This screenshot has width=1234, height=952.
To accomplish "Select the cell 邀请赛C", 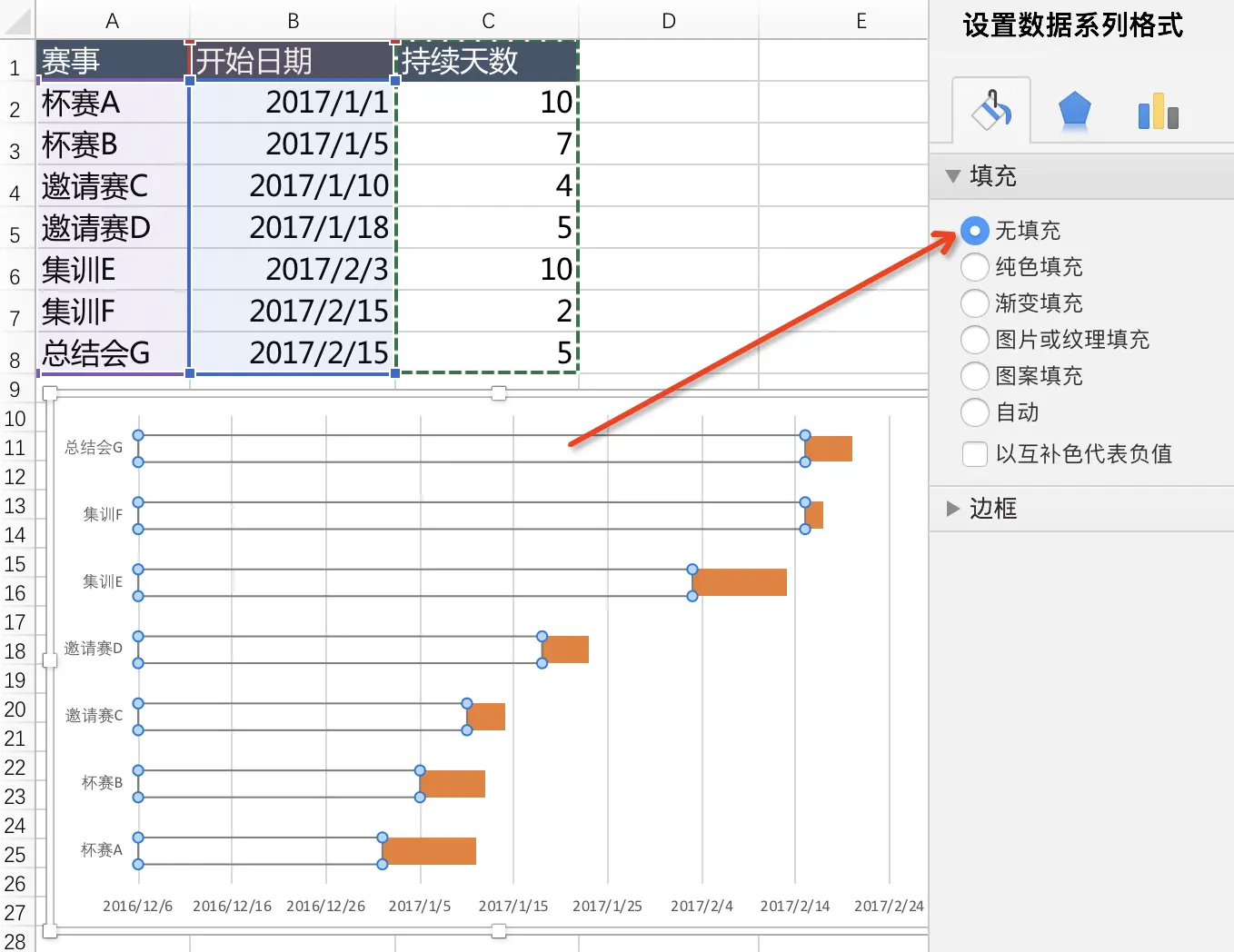I will pyautogui.click(x=113, y=186).
